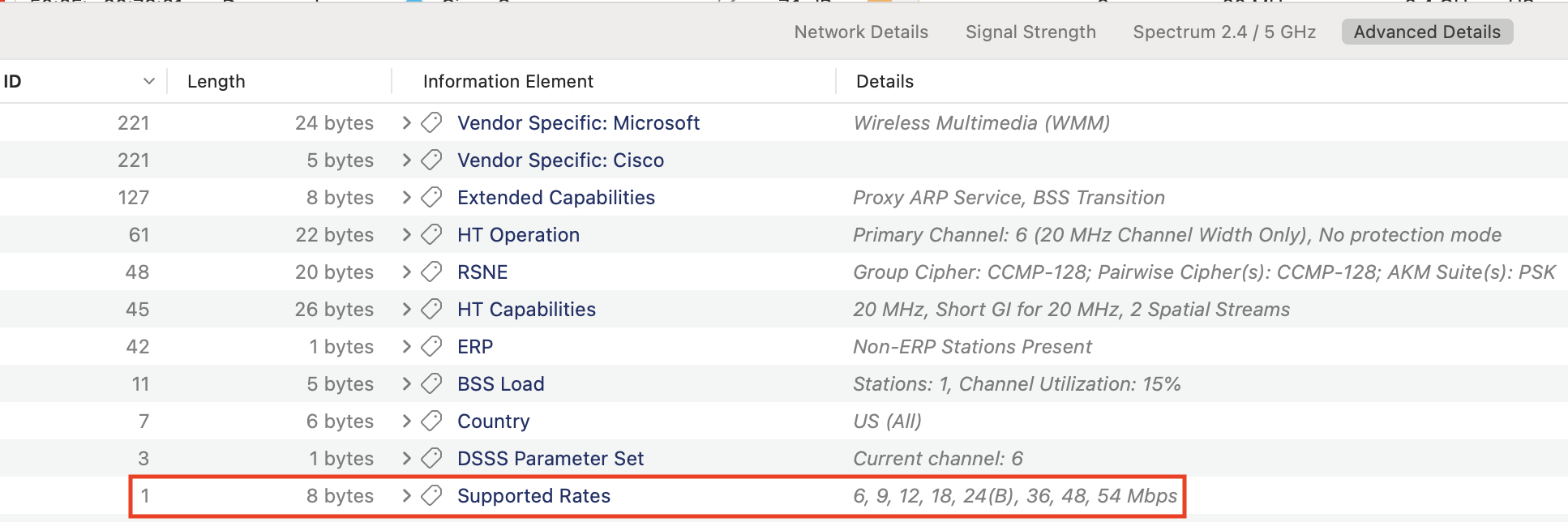
Task: Click the tag icon next to ERP
Action: [x=432, y=346]
